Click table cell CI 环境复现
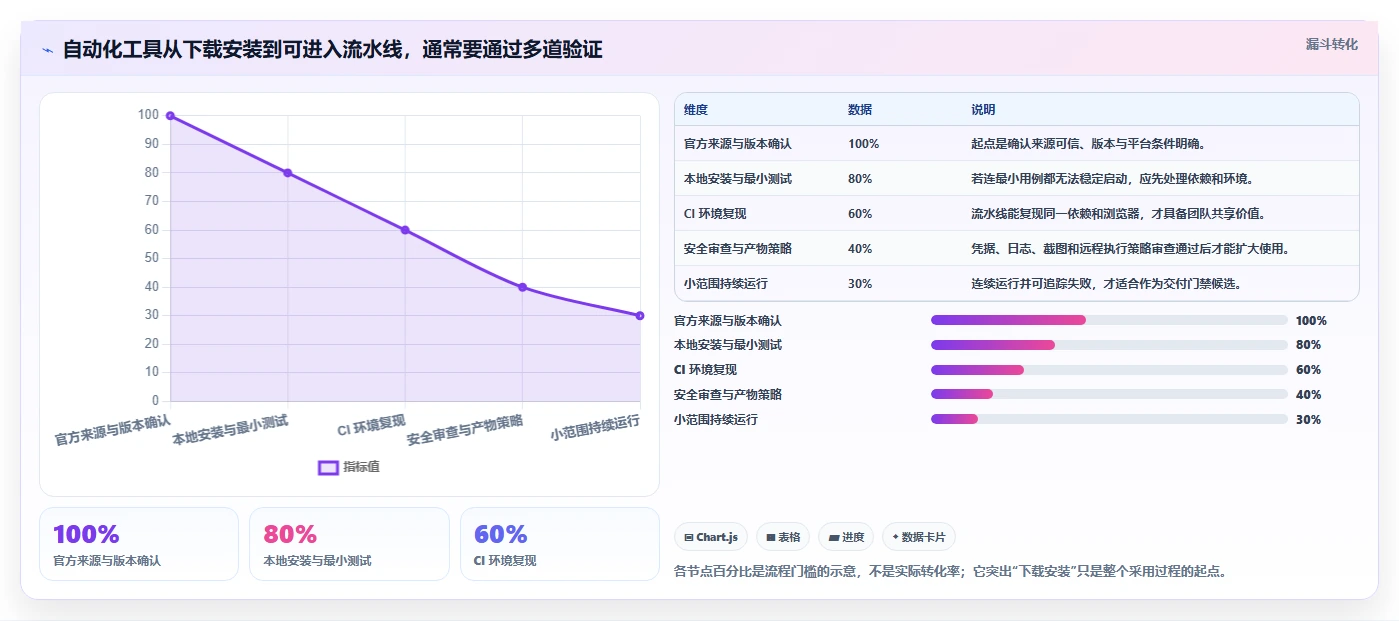The height and width of the screenshot is (621, 1399). pyautogui.click(x=715, y=214)
